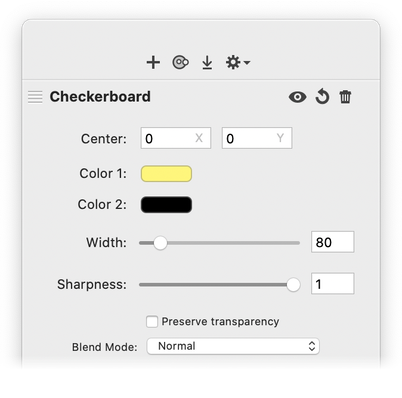Image resolution: width=402 pixels, height=398 pixels.
Task: Open the Blend Mode Normal dropdown
Action: coord(233,346)
